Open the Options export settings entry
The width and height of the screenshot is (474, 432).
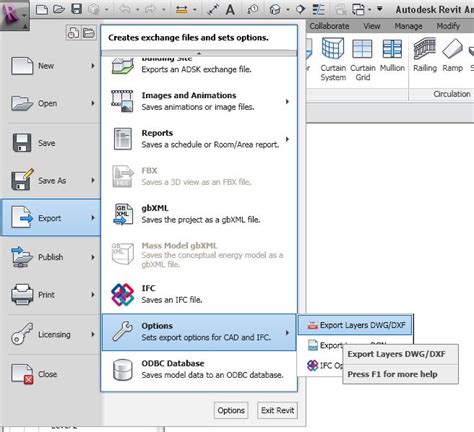pos(199,332)
